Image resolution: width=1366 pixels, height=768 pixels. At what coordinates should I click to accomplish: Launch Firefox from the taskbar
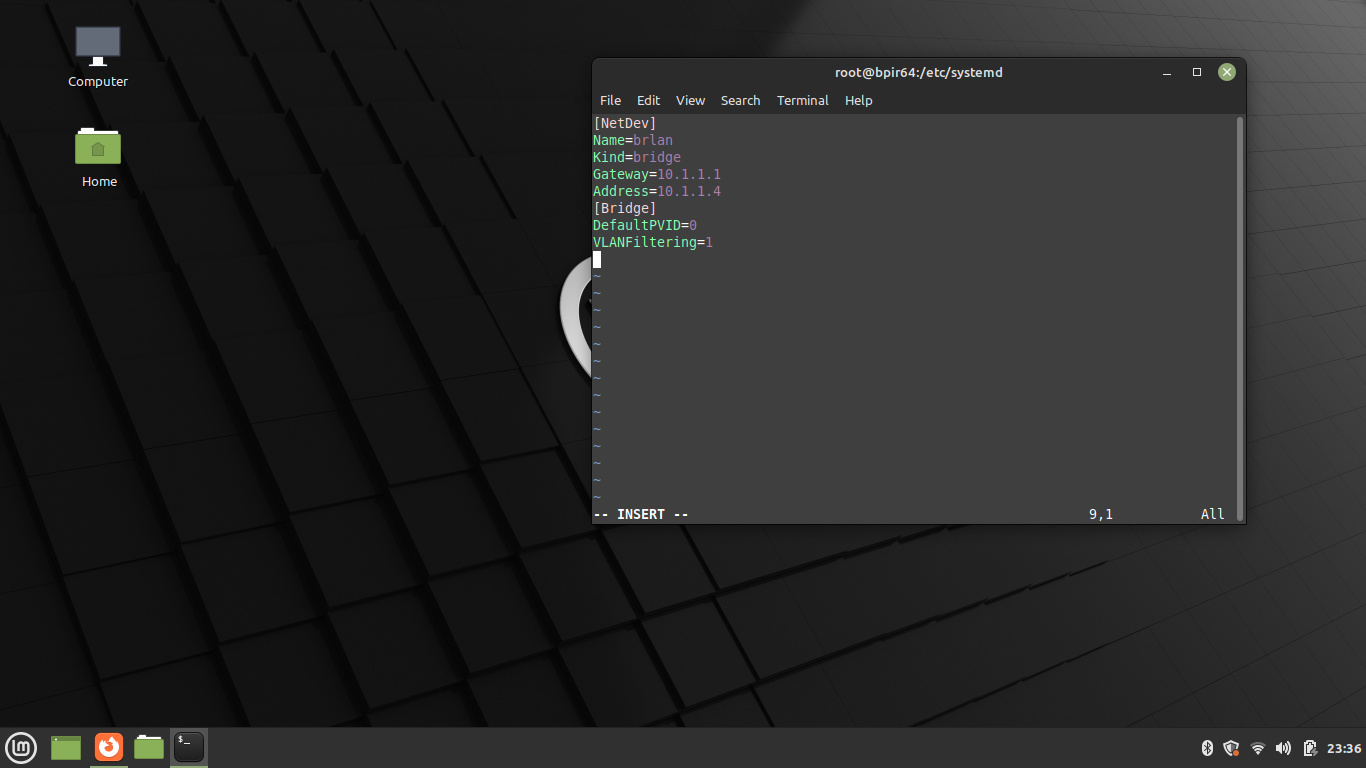pos(108,747)
